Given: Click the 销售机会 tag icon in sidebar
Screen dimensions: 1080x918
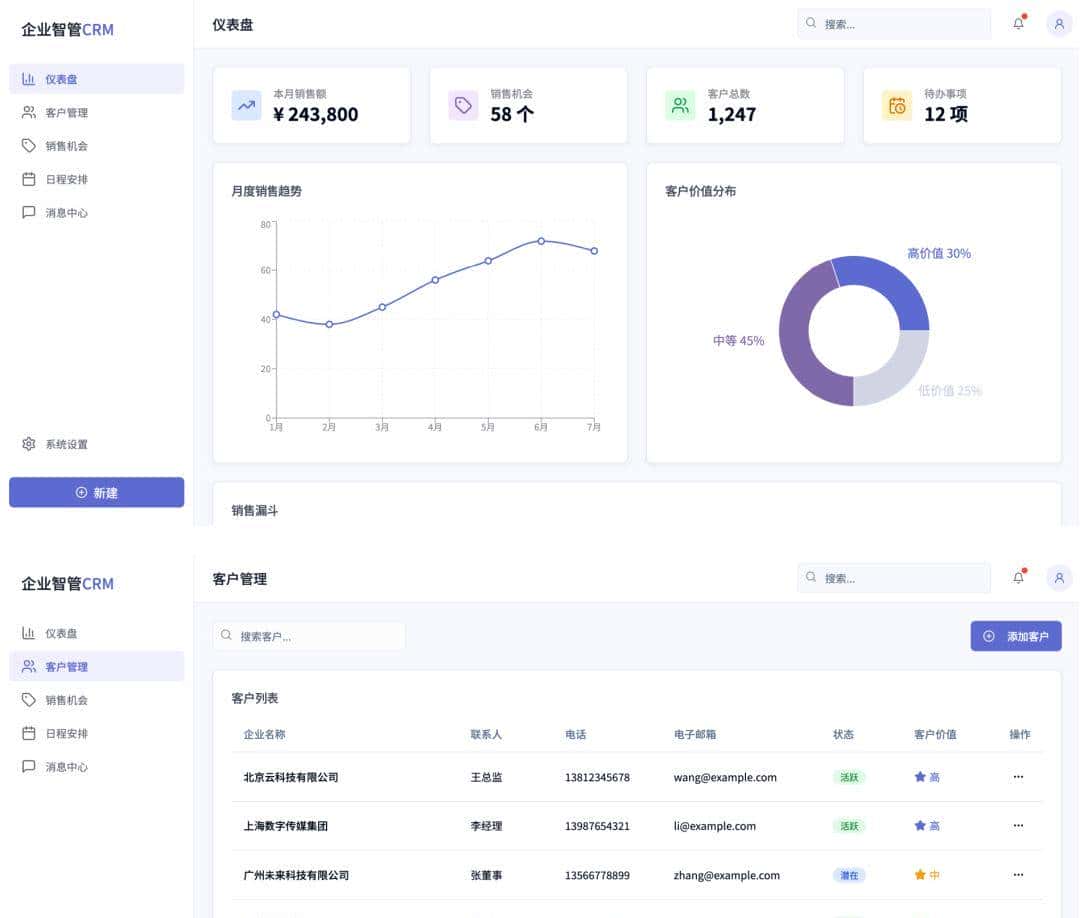Looking at the screenshot, I should coord(30,146).
